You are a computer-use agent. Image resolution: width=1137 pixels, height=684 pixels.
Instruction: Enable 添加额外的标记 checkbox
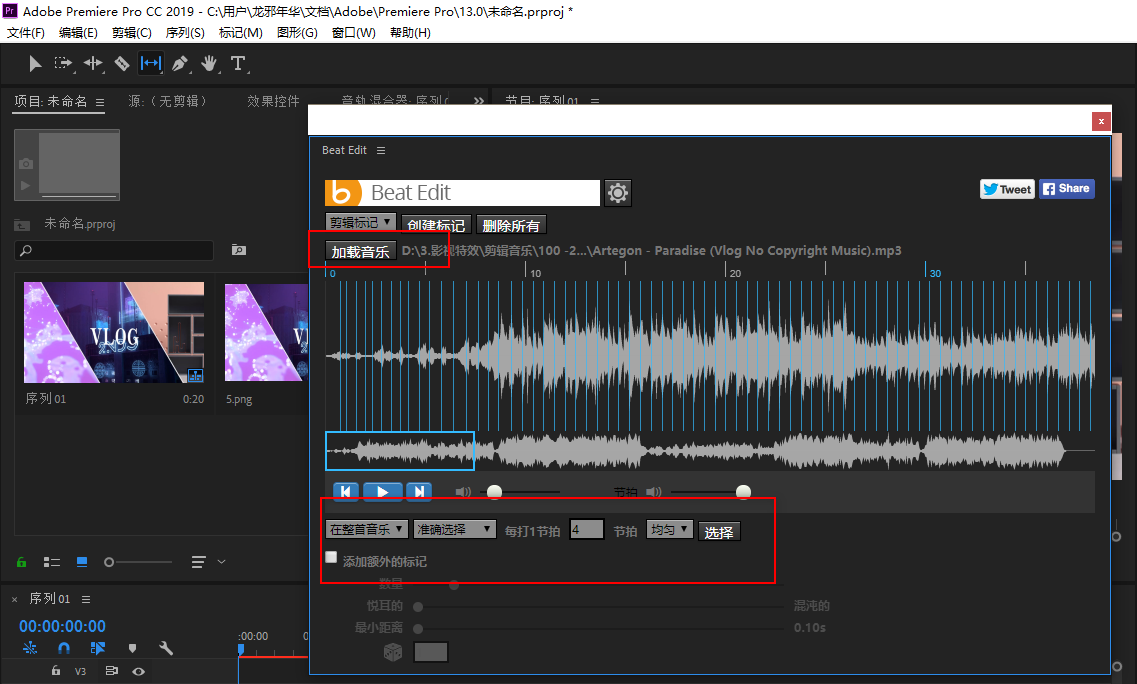(x=331, y=557)
